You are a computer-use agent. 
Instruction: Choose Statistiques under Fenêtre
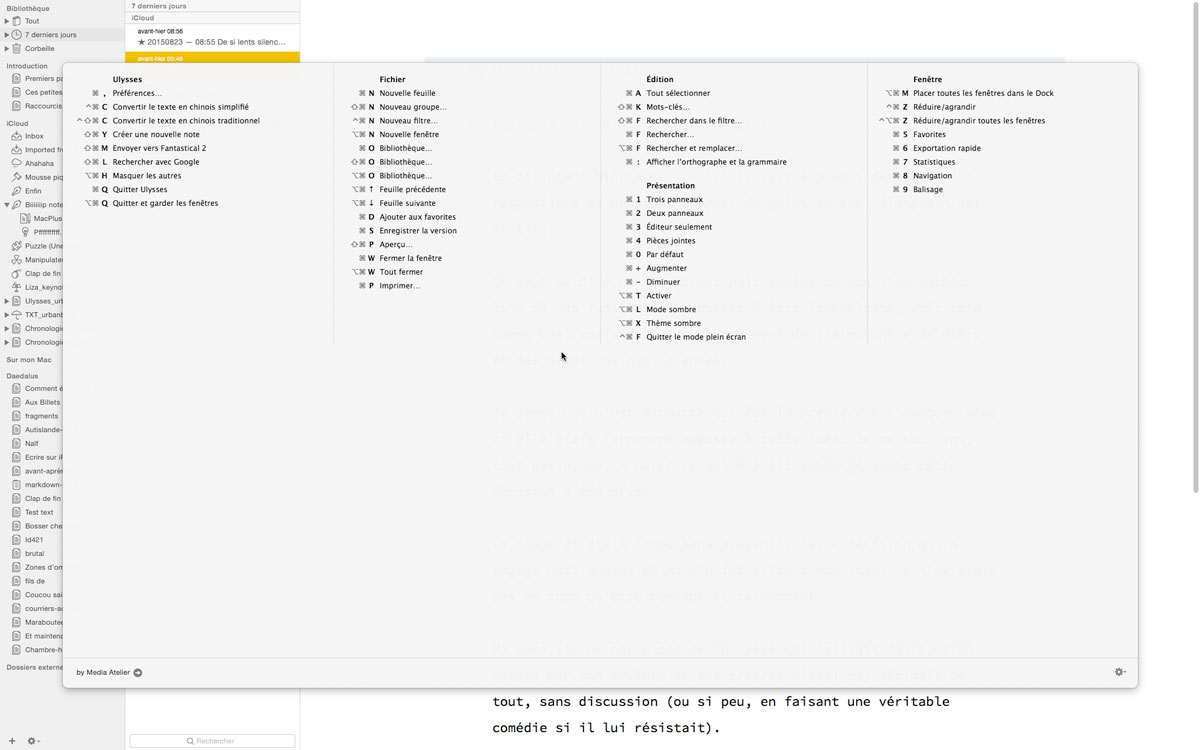(x=934, y=162)
